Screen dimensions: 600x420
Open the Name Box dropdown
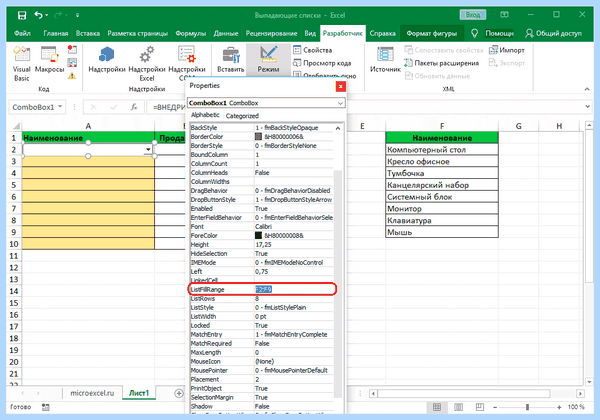pos(60,107)
